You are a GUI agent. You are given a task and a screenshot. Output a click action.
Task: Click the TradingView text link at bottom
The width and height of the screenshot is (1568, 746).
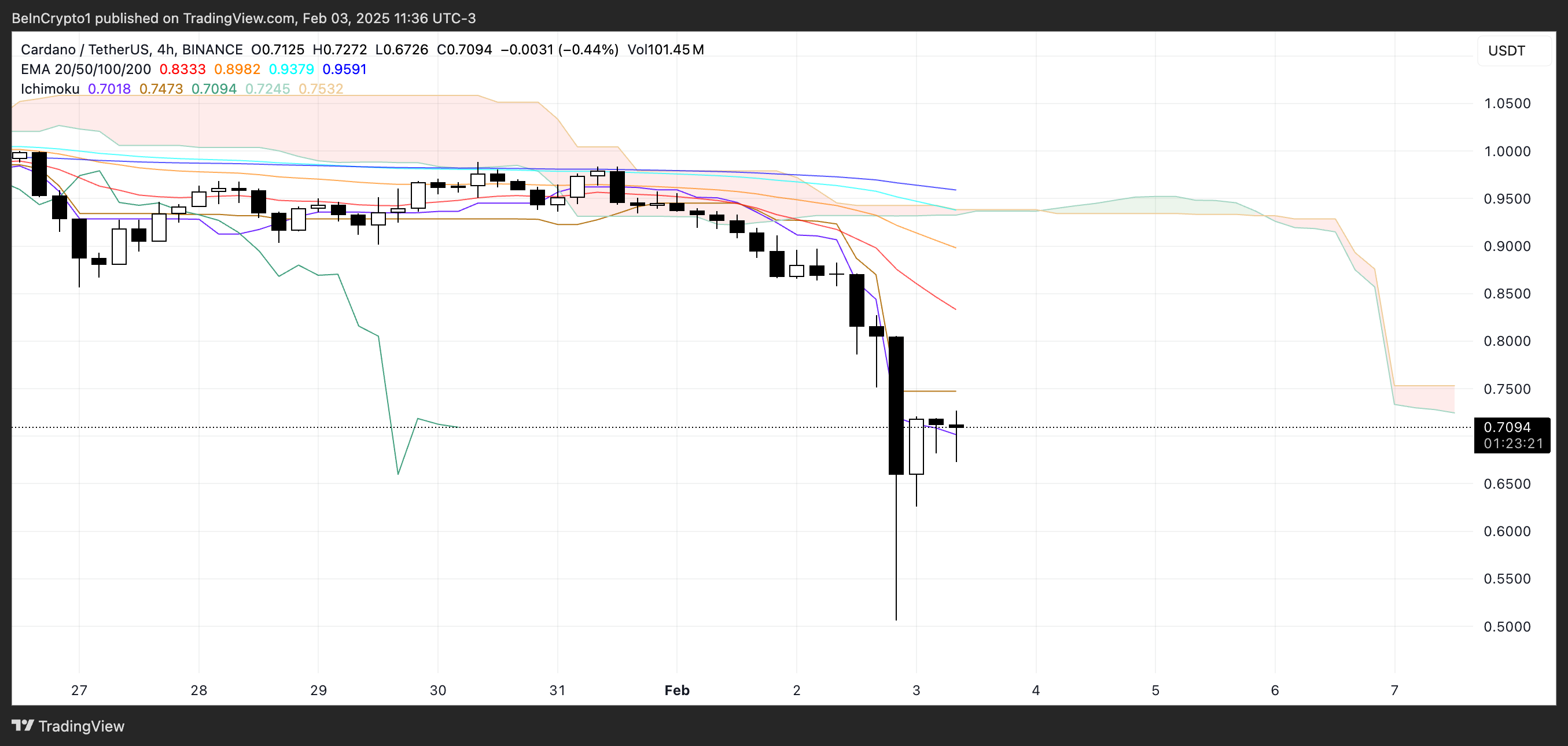tap(81, 726)
